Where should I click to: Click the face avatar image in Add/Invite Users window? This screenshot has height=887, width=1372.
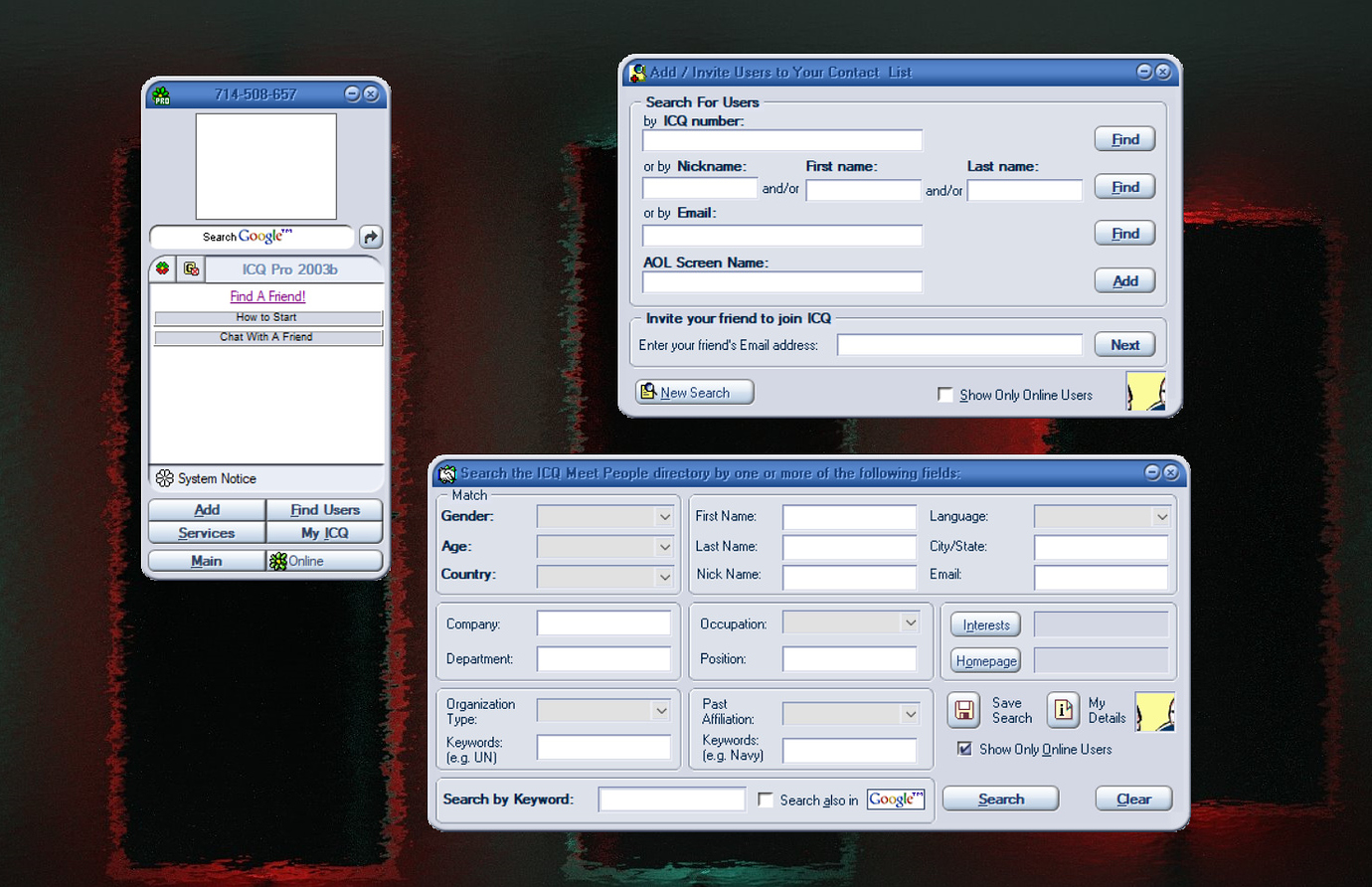tap(1145, 391)
